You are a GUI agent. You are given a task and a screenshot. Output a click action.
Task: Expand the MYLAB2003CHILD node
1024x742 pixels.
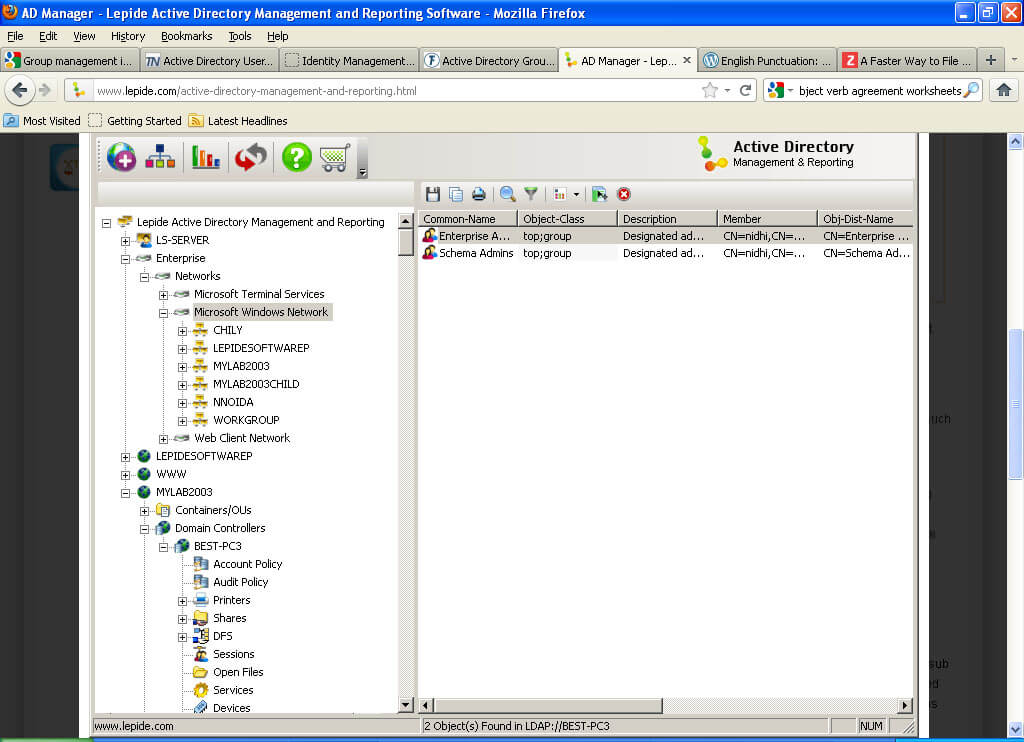(182, 385)
